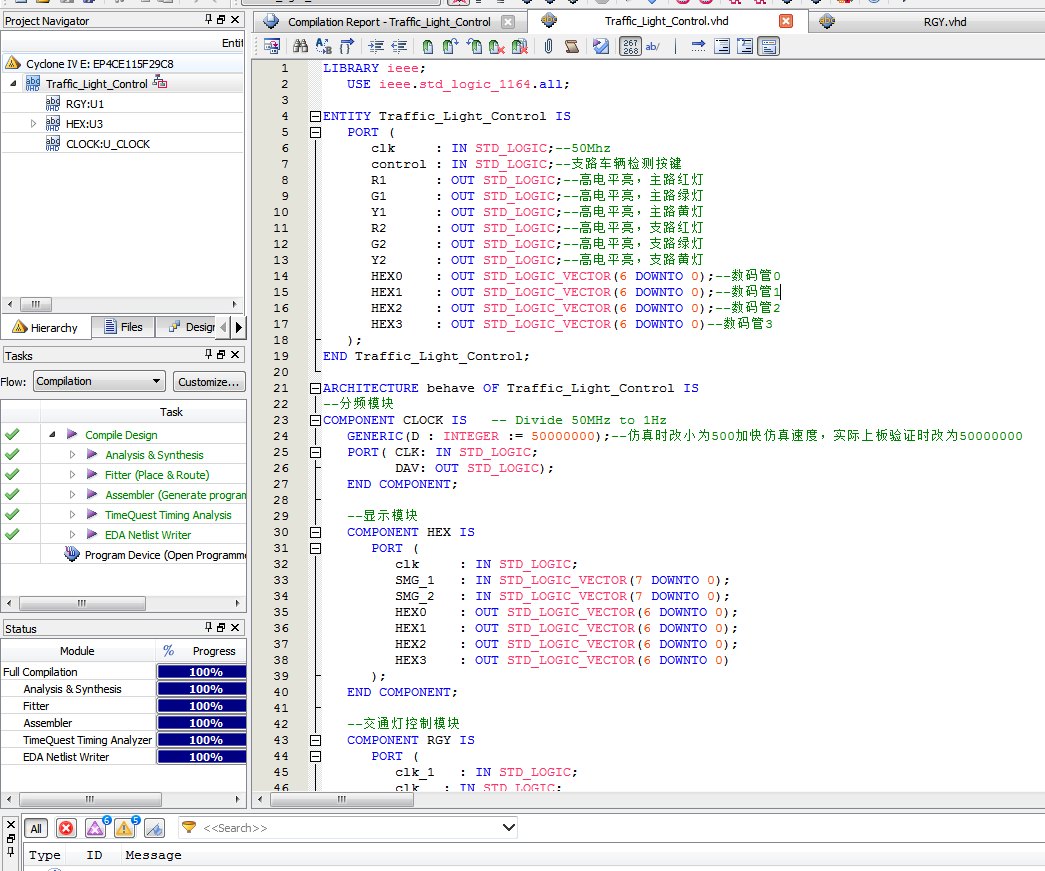Switch to the Files tab
Viewport: 1045px width, 871px height.
coord(122,327)
